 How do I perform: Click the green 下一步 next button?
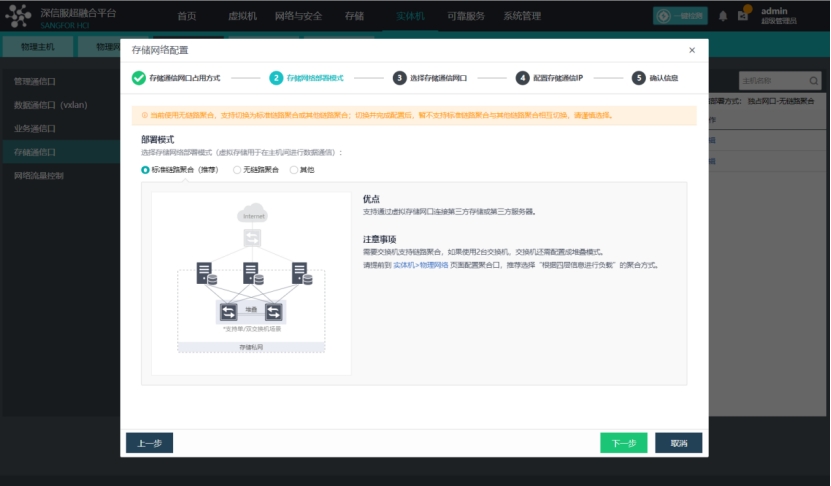click(x=624, y=443)
